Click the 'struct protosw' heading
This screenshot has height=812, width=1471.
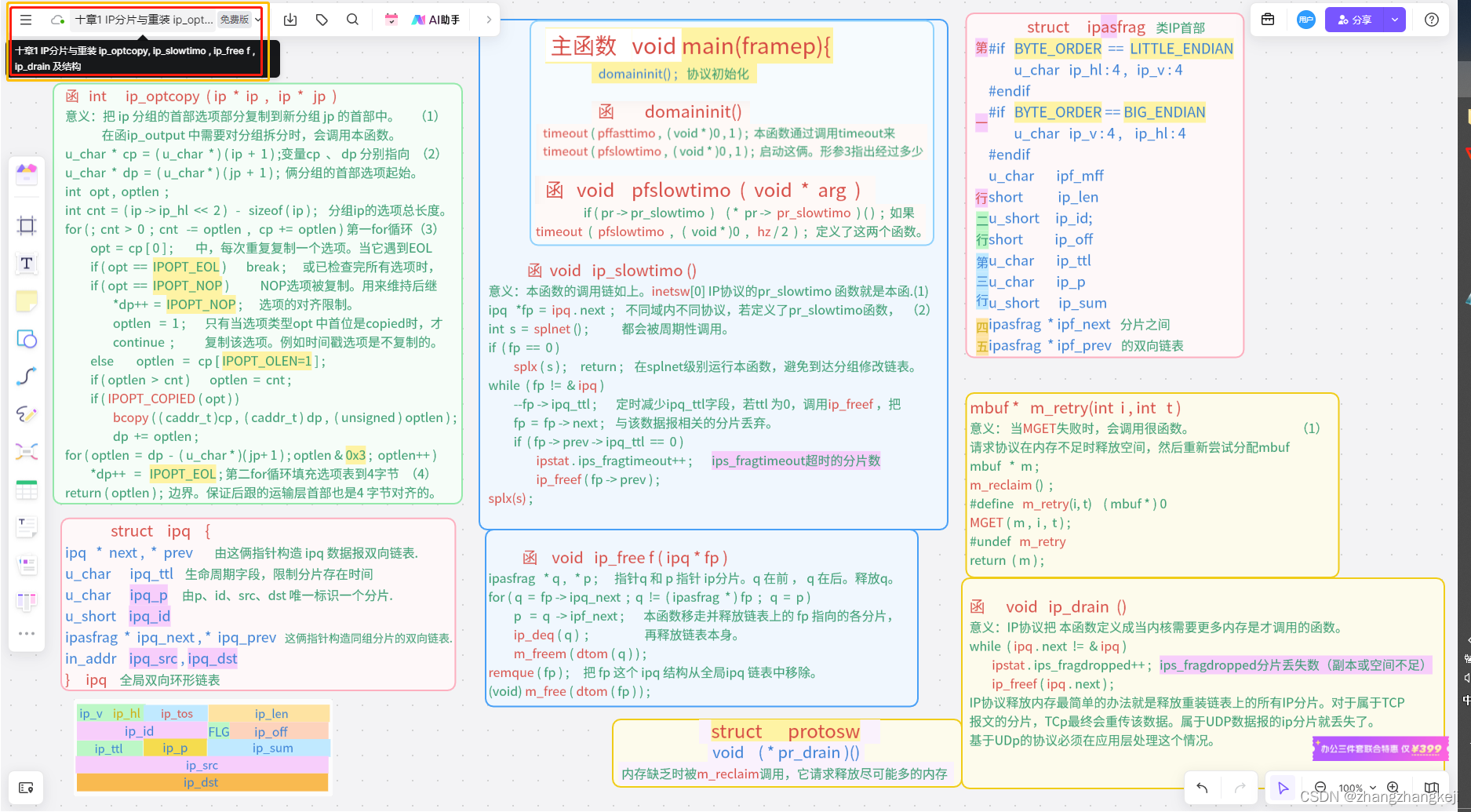[785, 731]
